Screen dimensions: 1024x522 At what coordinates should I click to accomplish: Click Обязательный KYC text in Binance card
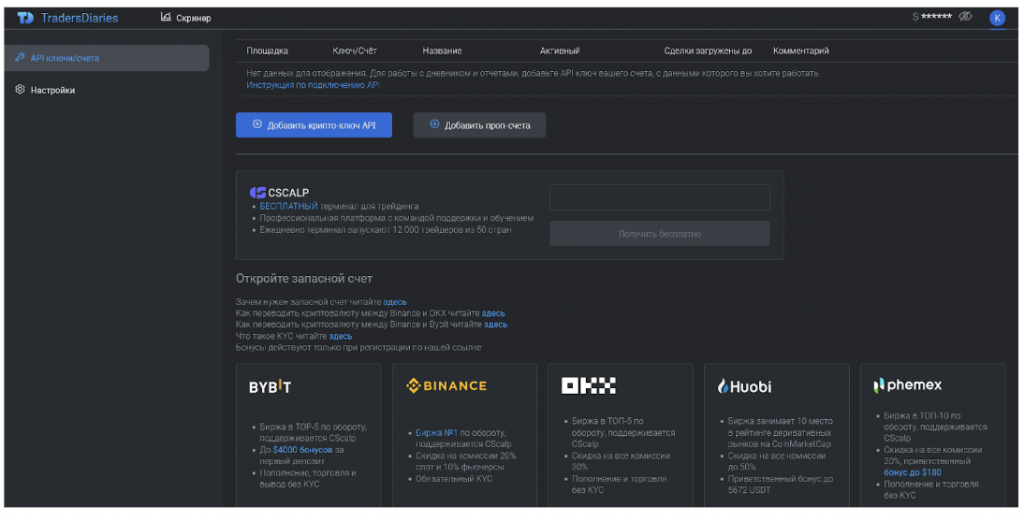tap(454, 479)
